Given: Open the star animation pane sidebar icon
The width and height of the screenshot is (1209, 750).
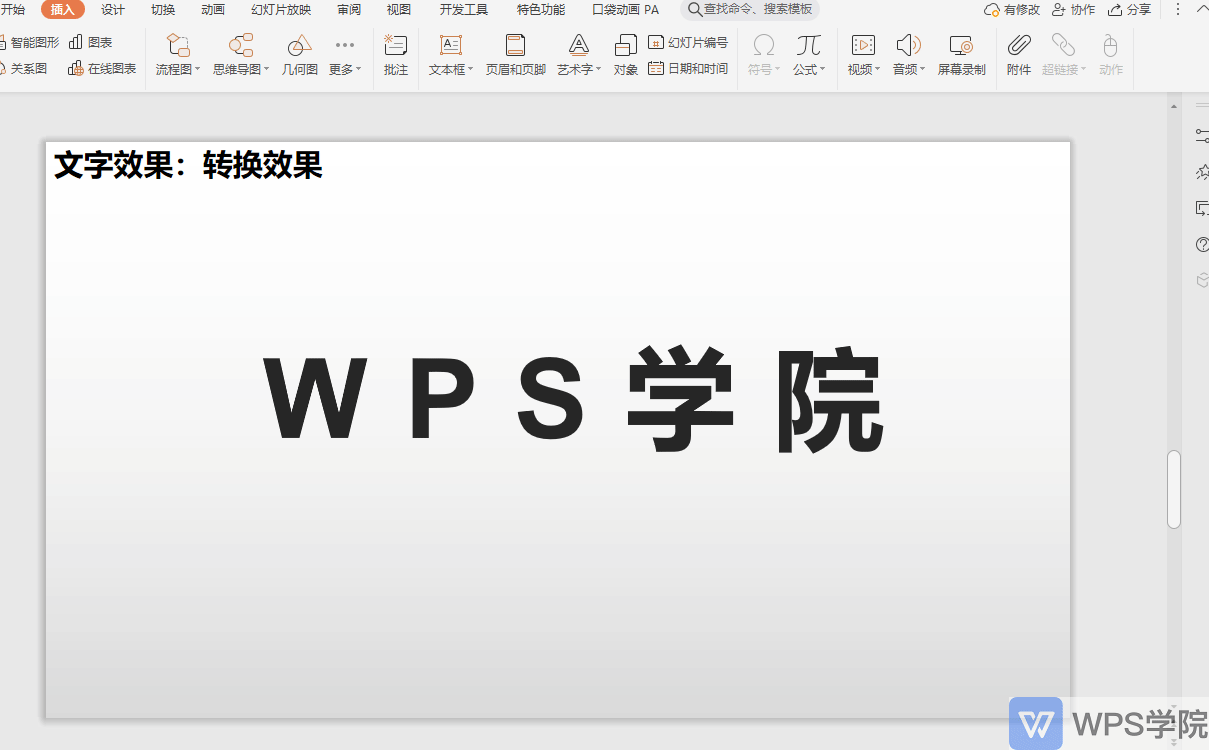Looking at the screenshot, I should [x=1202, y=172].
